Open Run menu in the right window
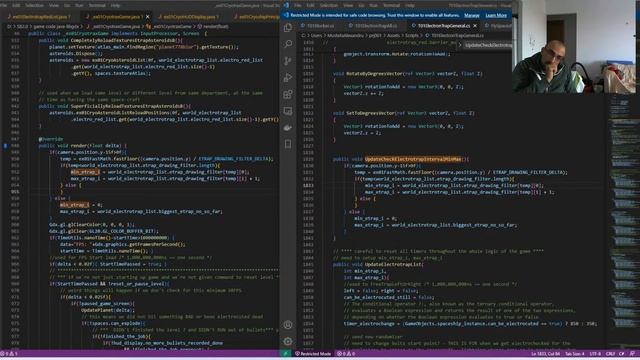640x360 pixels. [373, 5]
